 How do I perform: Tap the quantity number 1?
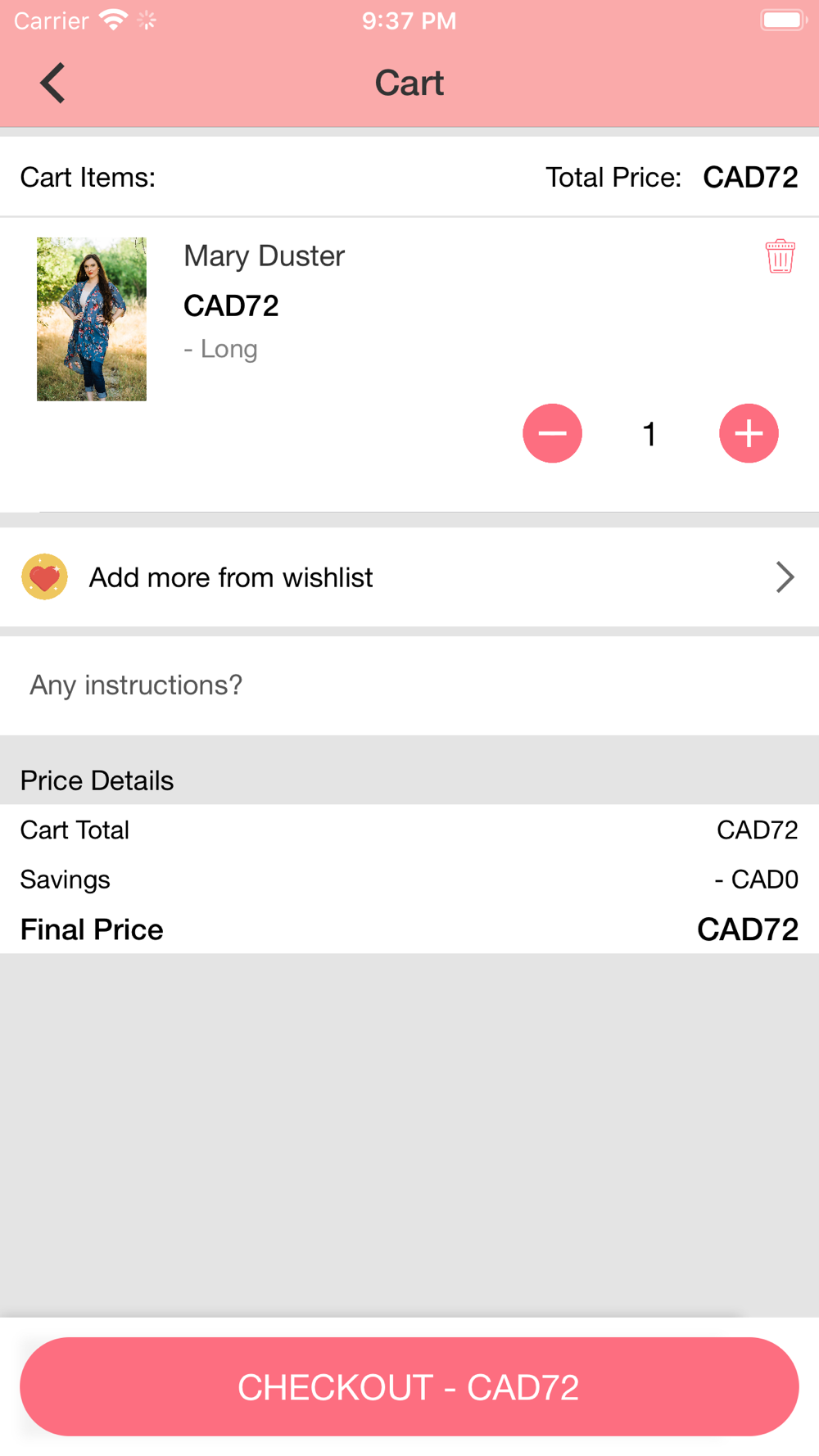(x=649, y=434)
